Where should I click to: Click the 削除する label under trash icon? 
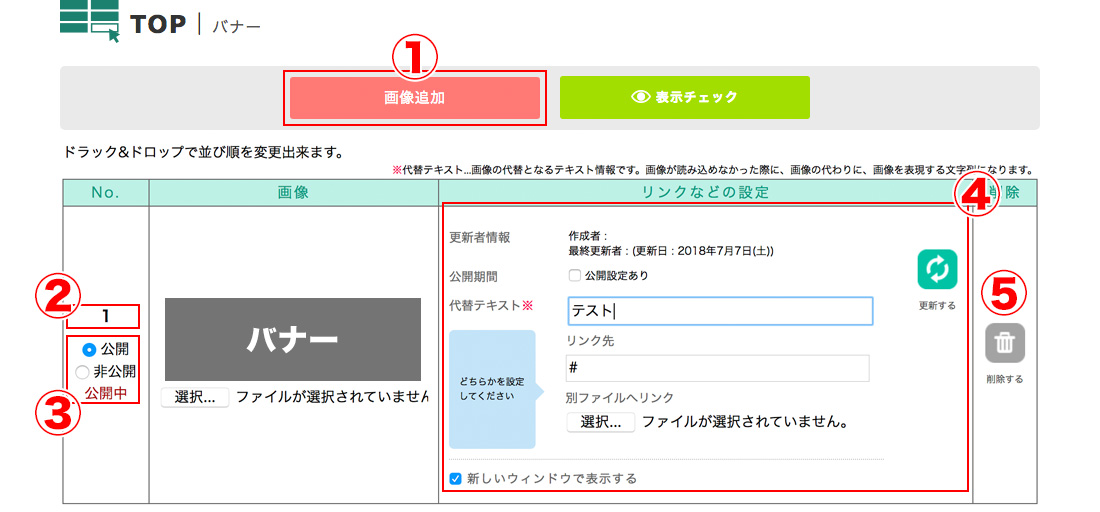(x=1005, y=379)
